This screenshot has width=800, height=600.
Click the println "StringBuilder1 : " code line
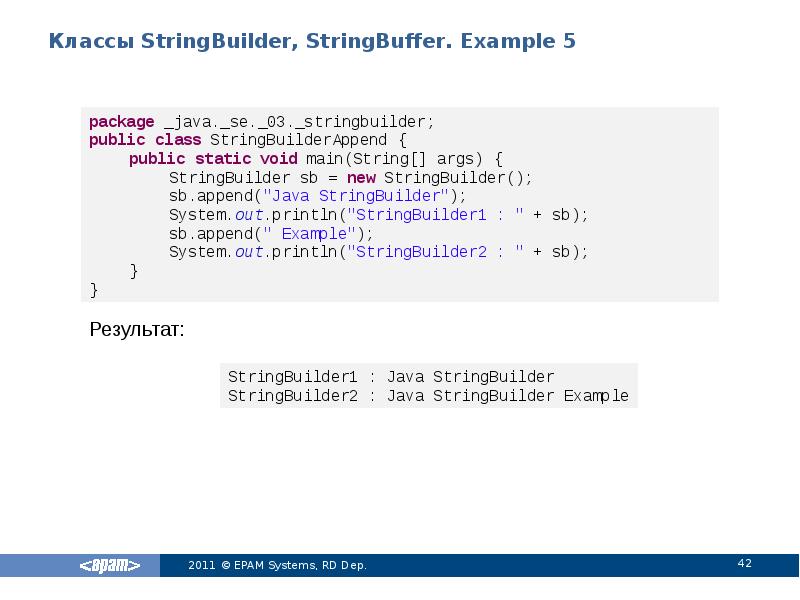pos(378,215)
